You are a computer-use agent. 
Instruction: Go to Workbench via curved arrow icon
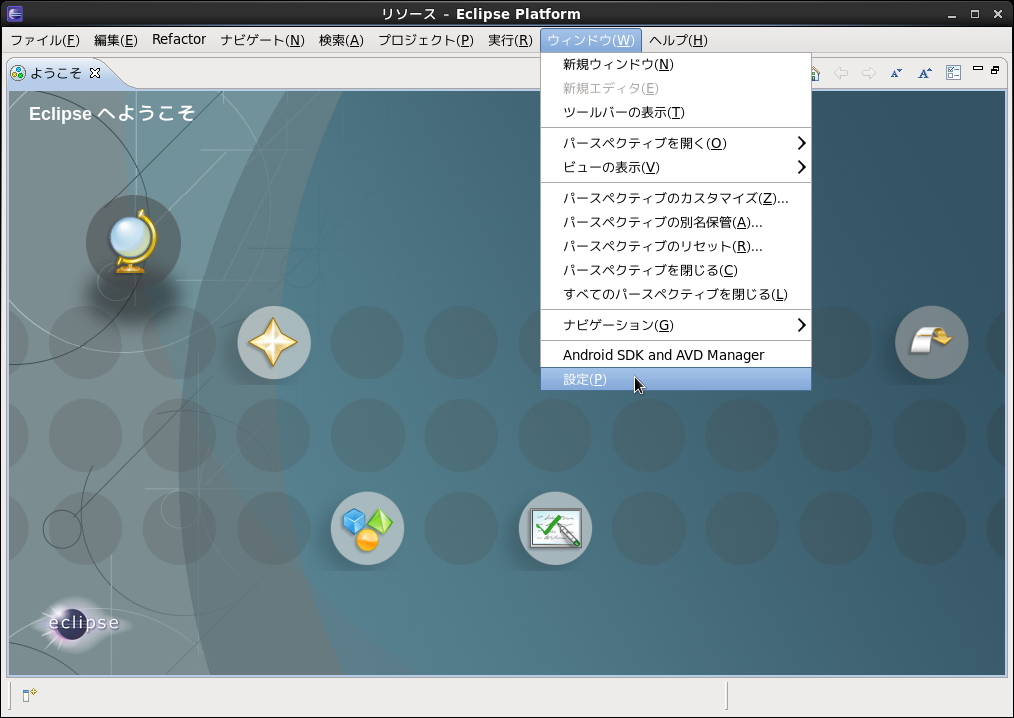931,342
